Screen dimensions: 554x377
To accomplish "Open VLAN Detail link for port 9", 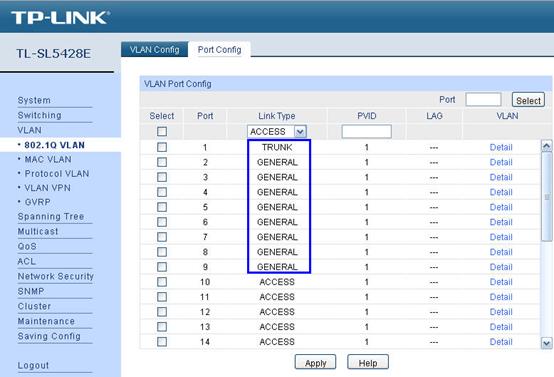I will pyautogui.click(x=501, y=267).
